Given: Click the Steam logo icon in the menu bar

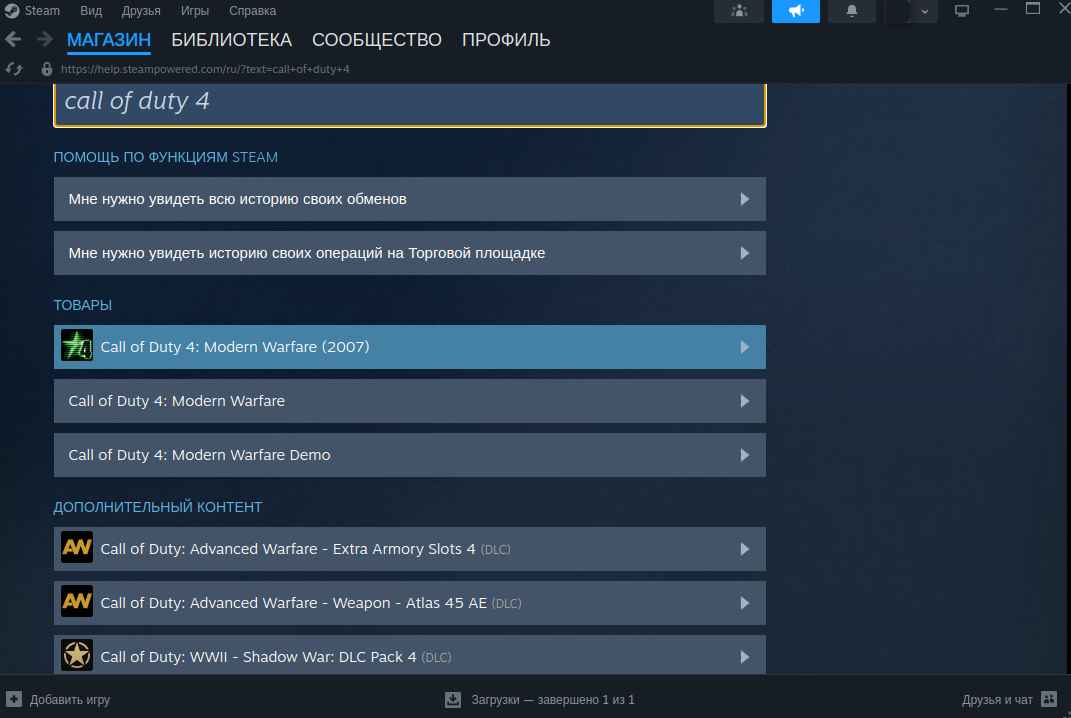Looking at the screenshot, I should pyautogui.click(x=12, y=11).
